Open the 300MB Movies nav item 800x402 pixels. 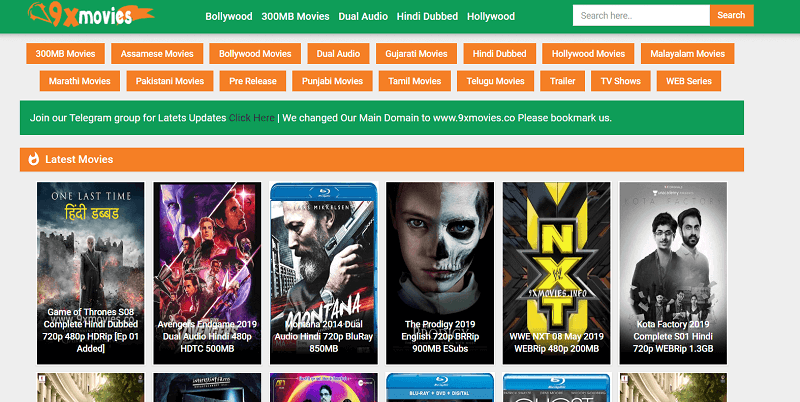pos(295,16)
